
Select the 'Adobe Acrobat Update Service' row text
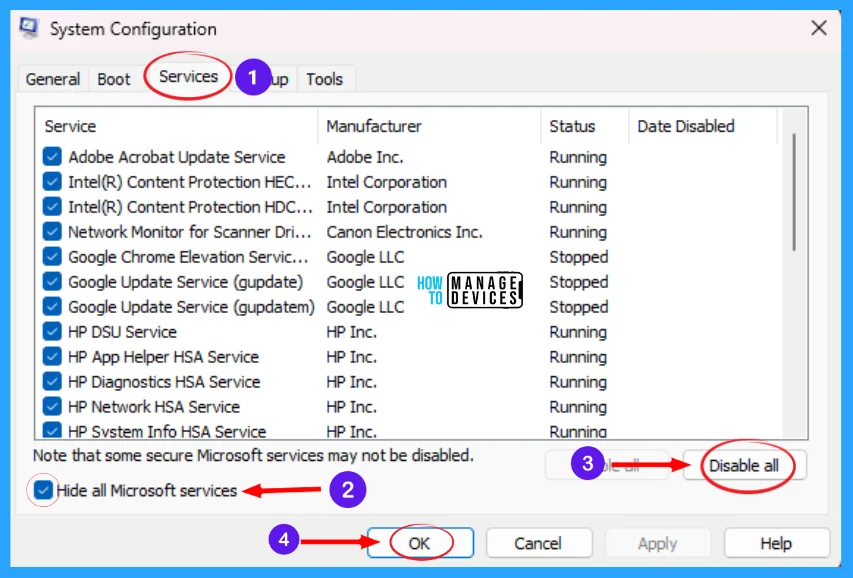click(177, 157)
